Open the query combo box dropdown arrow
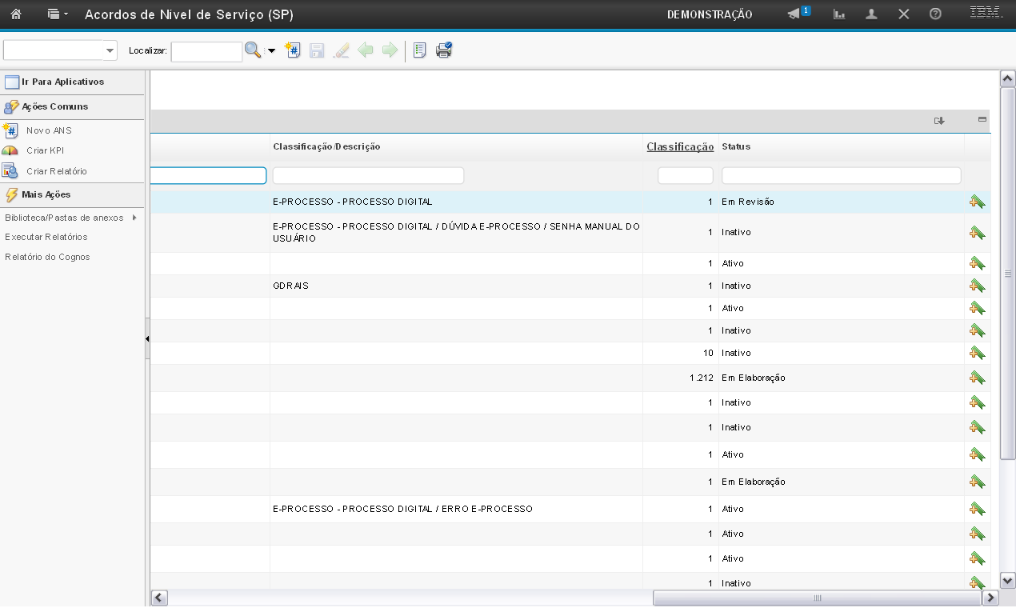 click(109, 51)
